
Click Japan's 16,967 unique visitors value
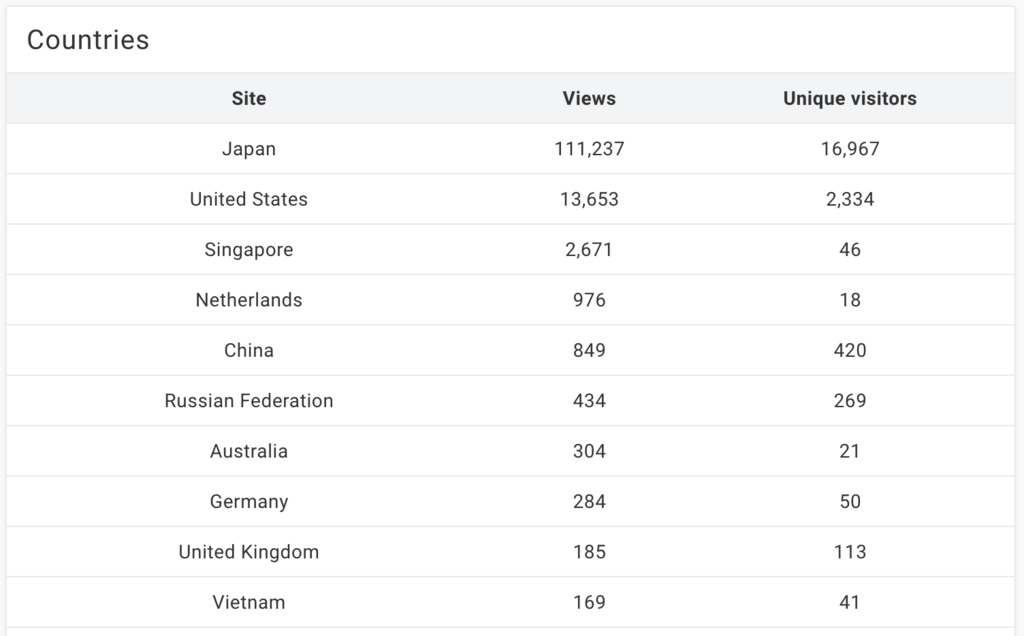point(850,149)
